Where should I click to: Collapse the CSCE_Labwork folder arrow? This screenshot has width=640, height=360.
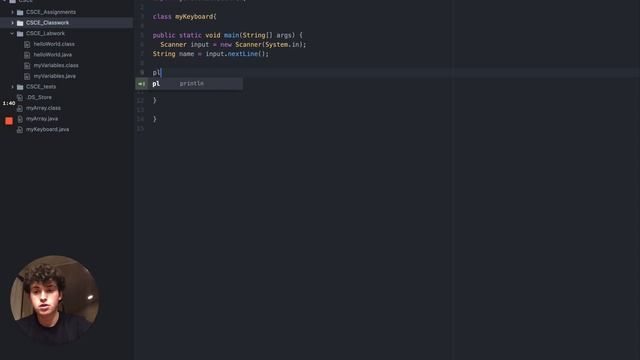(x=12, y=33)
